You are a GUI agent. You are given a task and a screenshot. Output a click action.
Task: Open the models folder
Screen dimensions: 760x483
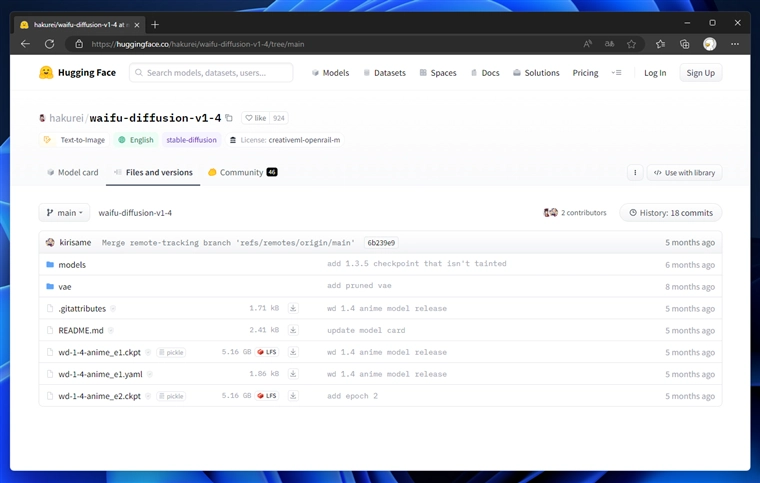tap(72, 265)
